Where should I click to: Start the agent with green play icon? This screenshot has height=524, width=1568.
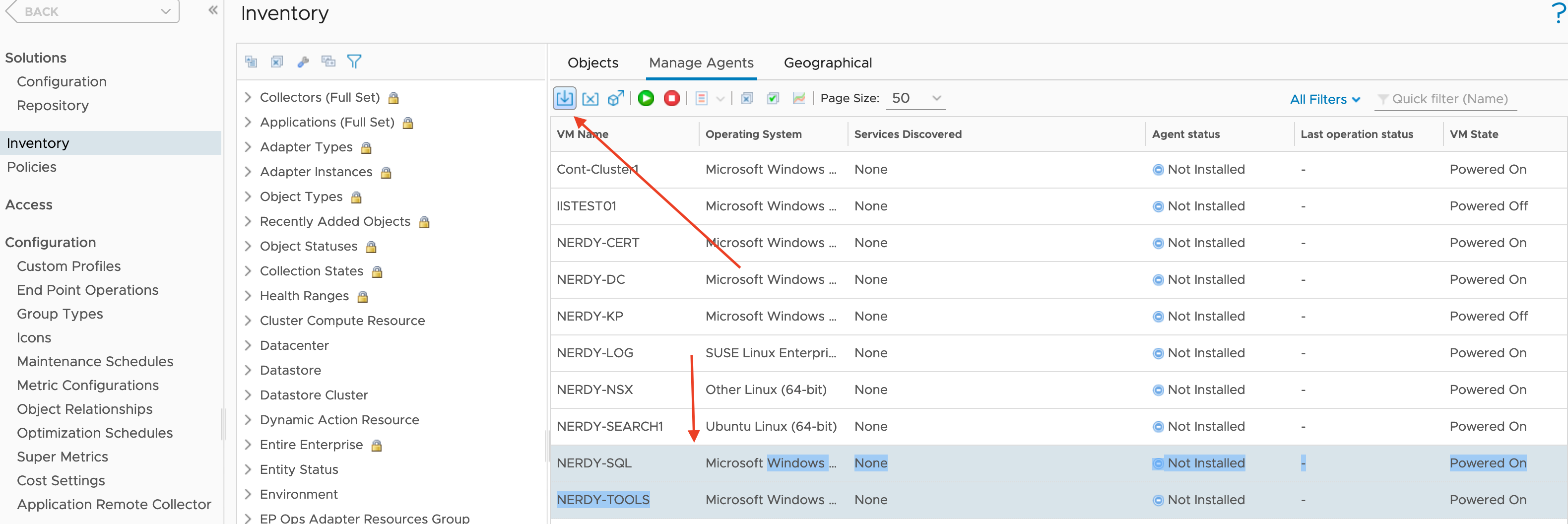click(646, 98)
